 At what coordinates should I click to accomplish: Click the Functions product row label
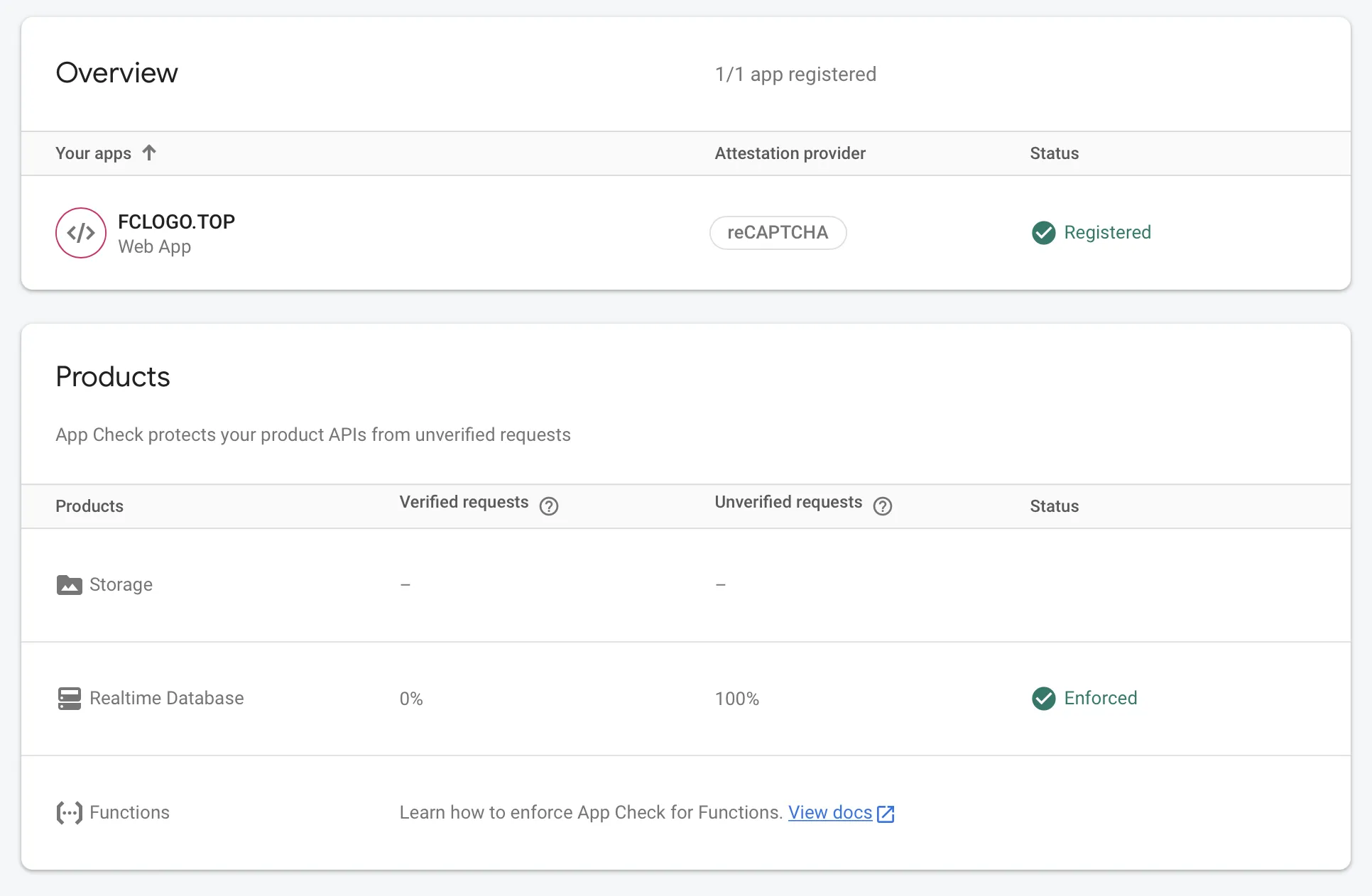coord(129,812)
